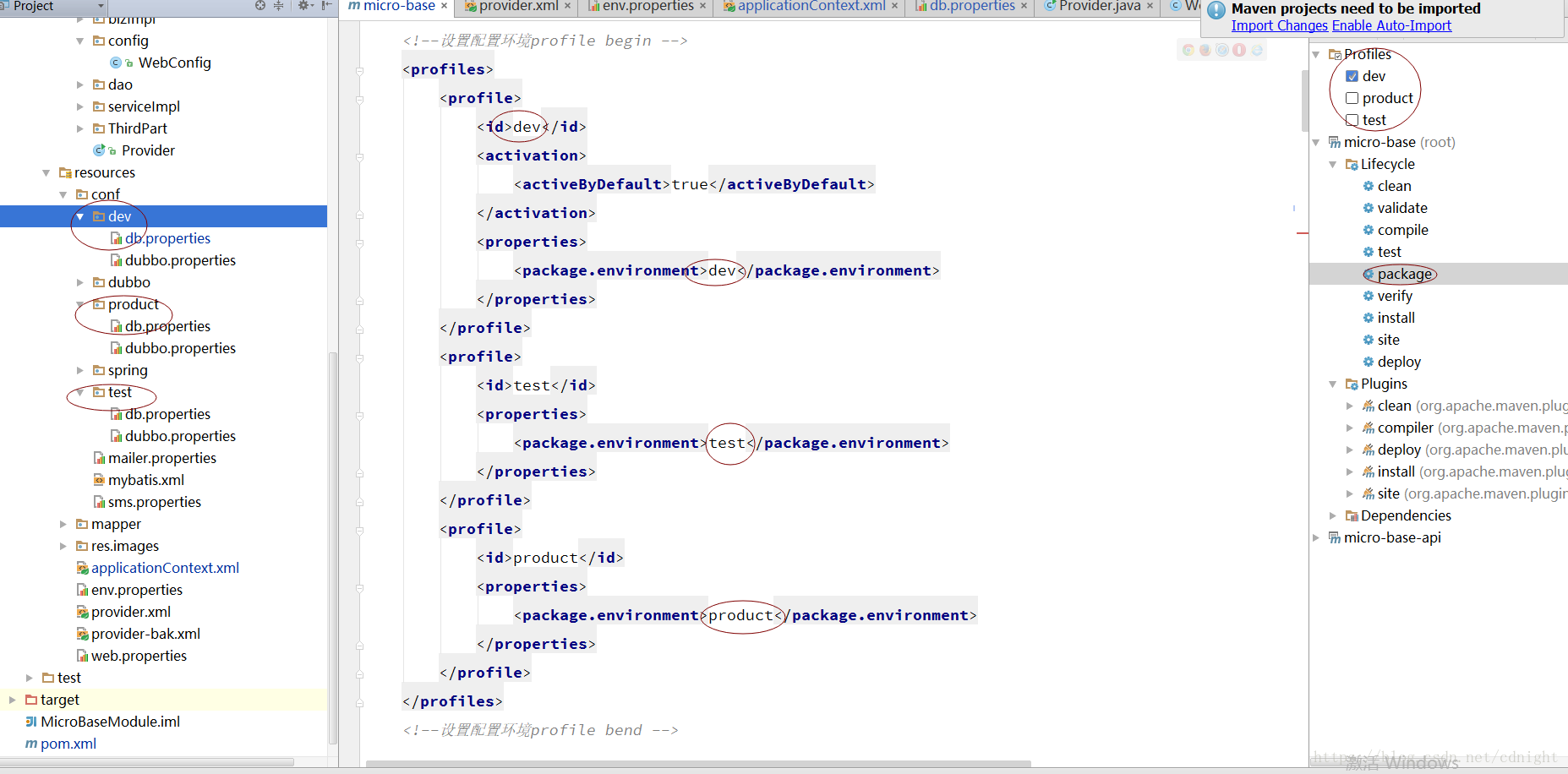
Task: Click the editor's horizontal scrollbar
Action: [x=698, y=764]
